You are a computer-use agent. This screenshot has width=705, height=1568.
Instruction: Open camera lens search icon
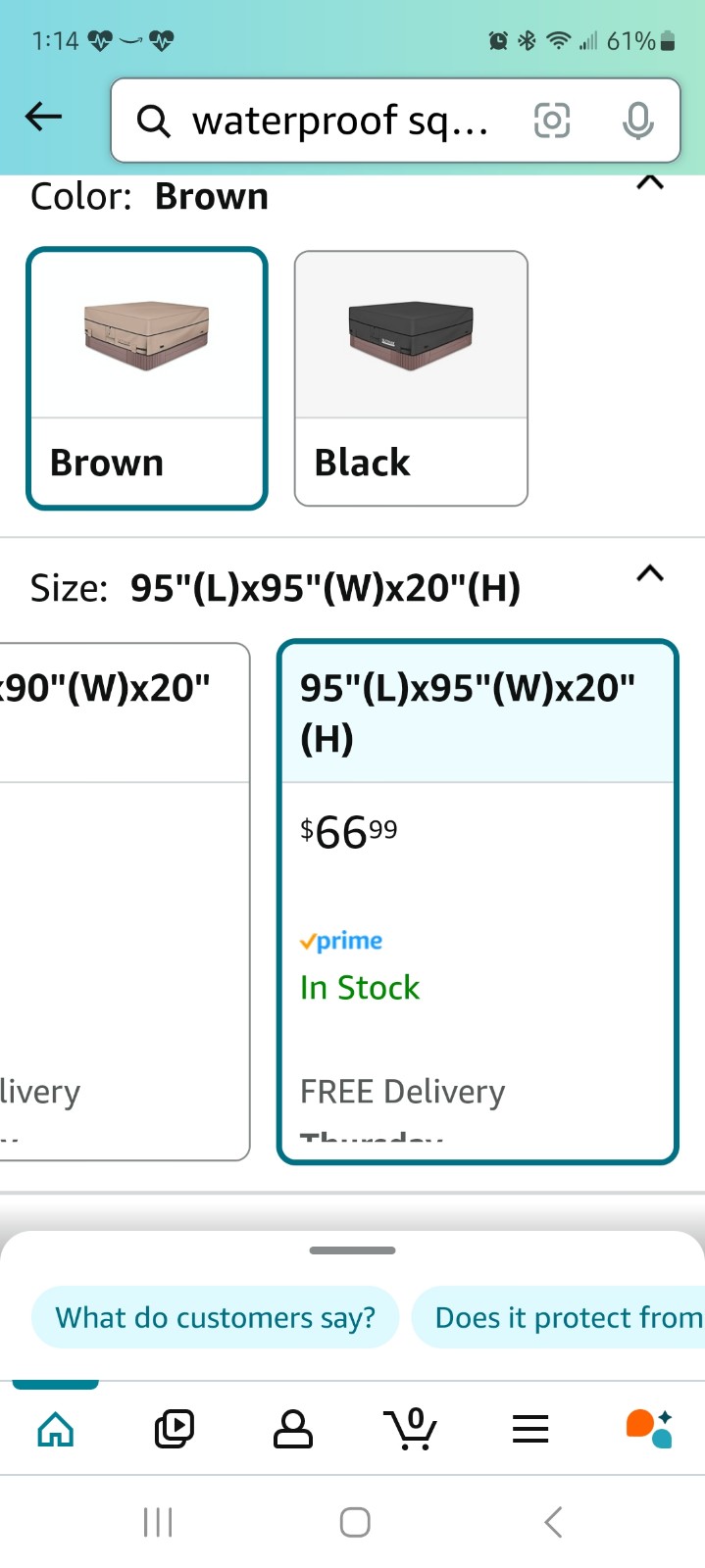(551, 121)
